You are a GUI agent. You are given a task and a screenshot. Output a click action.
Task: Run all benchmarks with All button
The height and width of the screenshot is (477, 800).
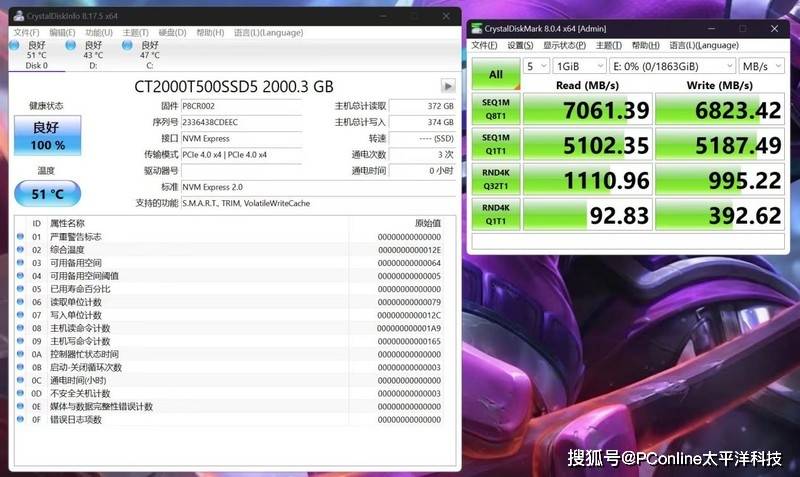496,74
